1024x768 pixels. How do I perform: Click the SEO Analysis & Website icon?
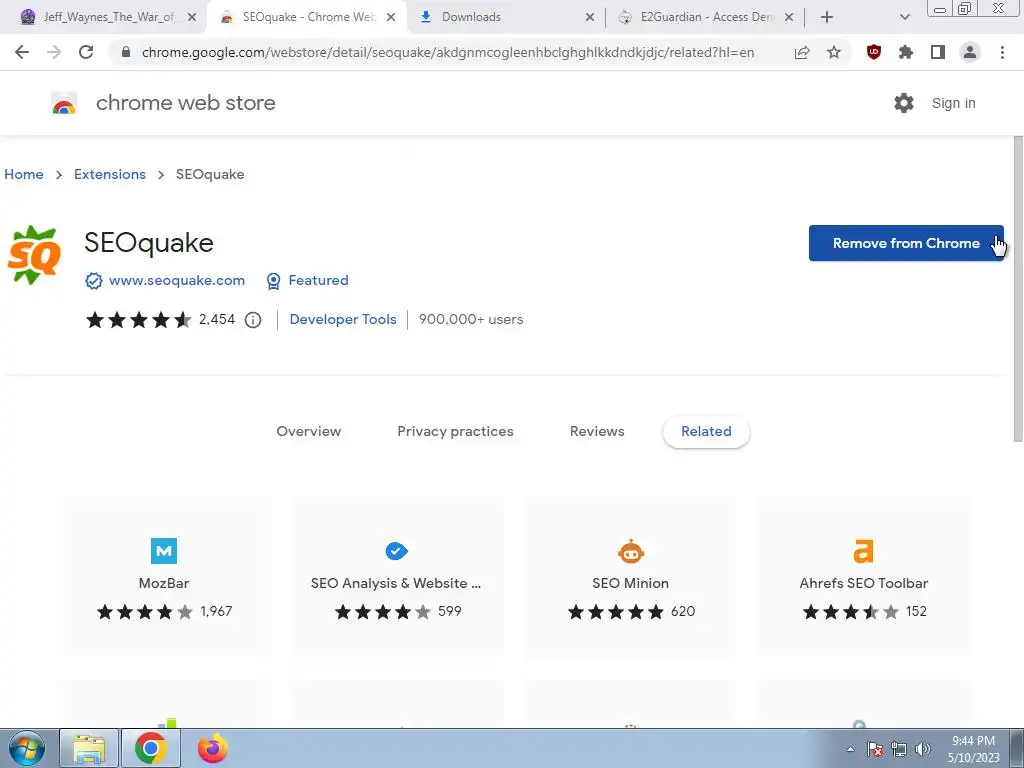396,551
